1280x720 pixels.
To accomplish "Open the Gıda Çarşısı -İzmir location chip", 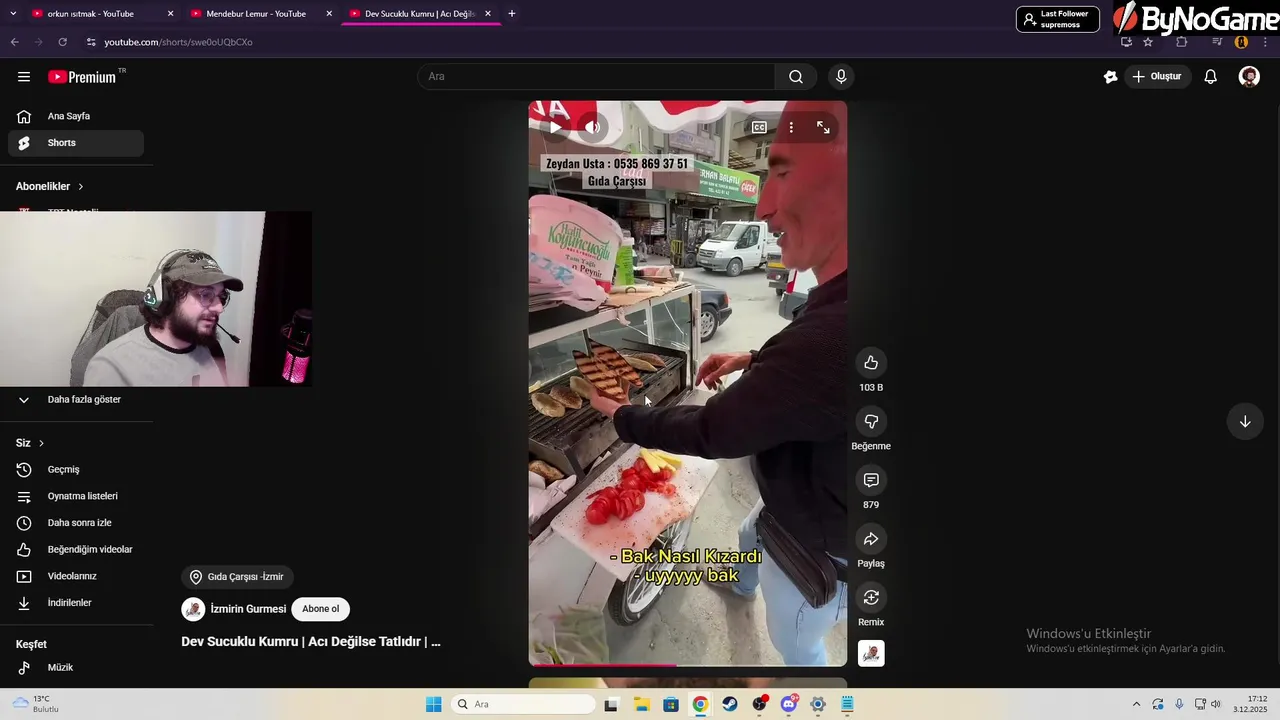I will [237, 577].
